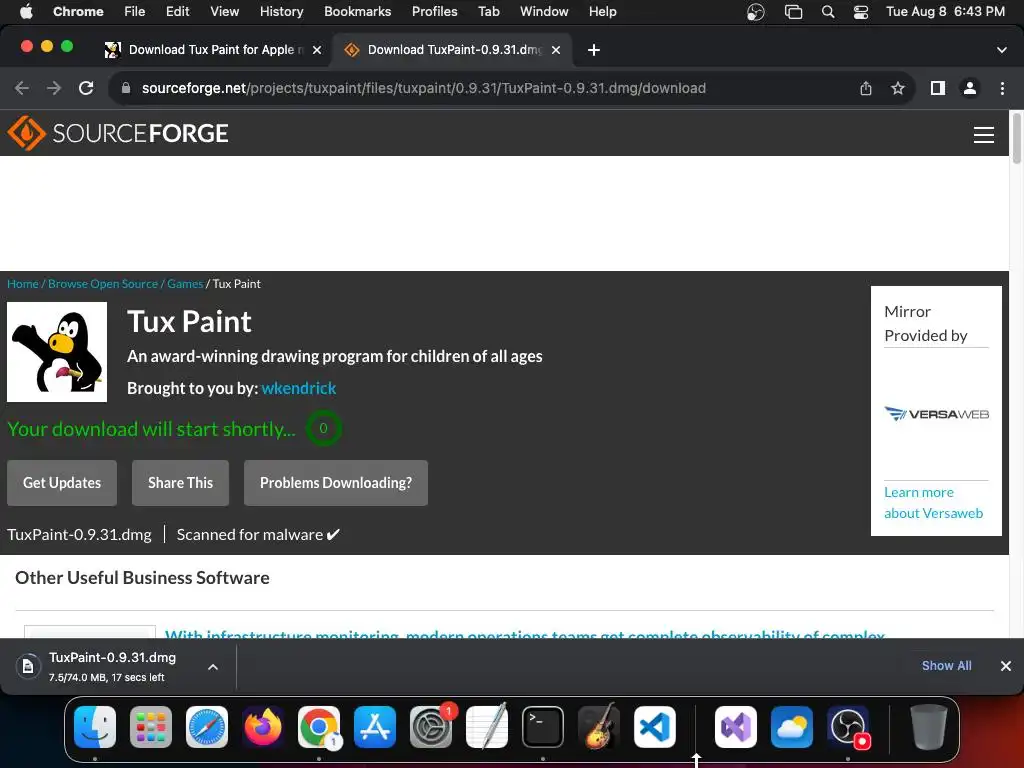
Task: Open Safari from the Dock
Action: [x=207, y=726]
